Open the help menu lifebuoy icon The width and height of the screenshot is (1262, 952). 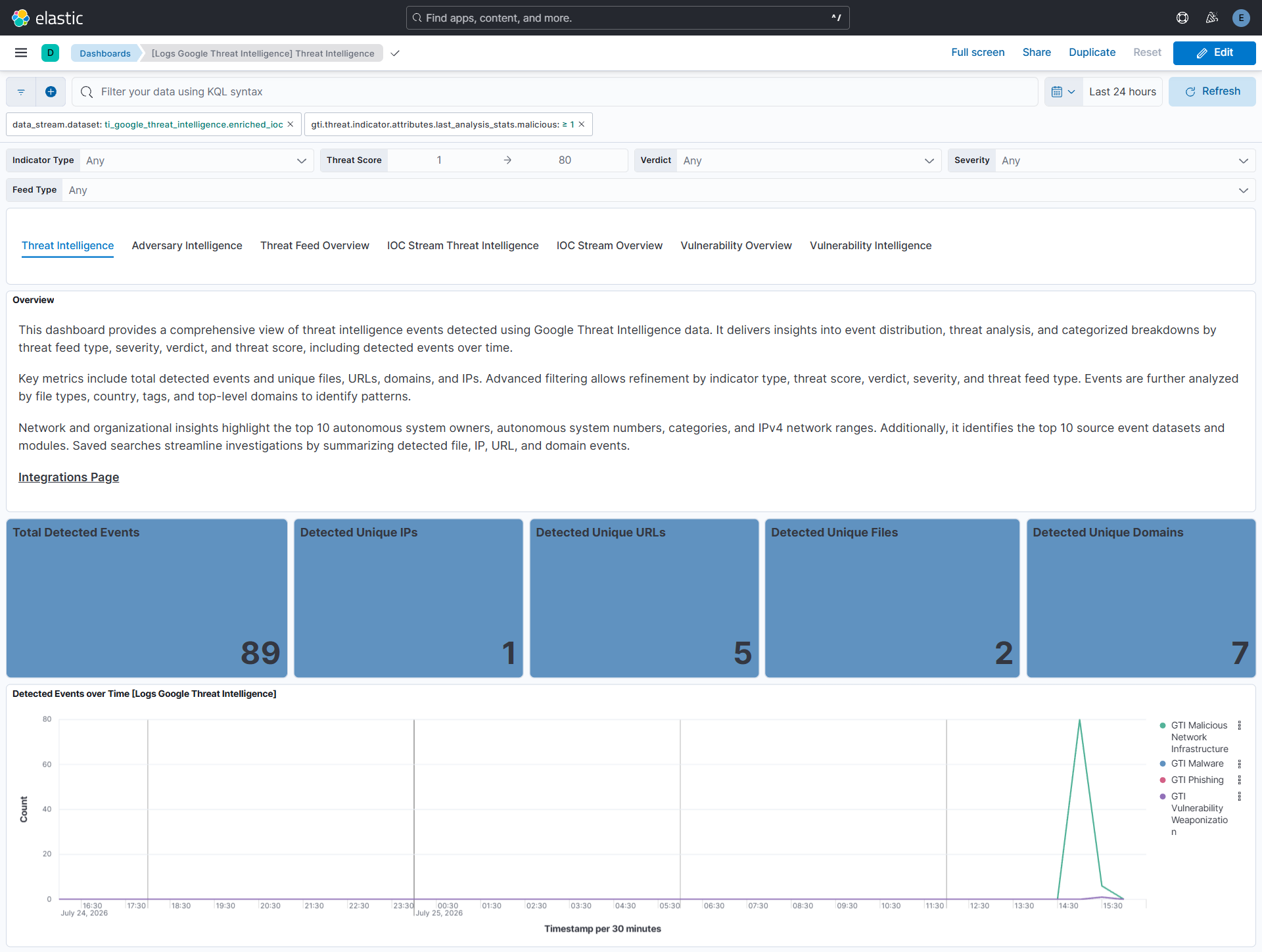(1182, 18)
